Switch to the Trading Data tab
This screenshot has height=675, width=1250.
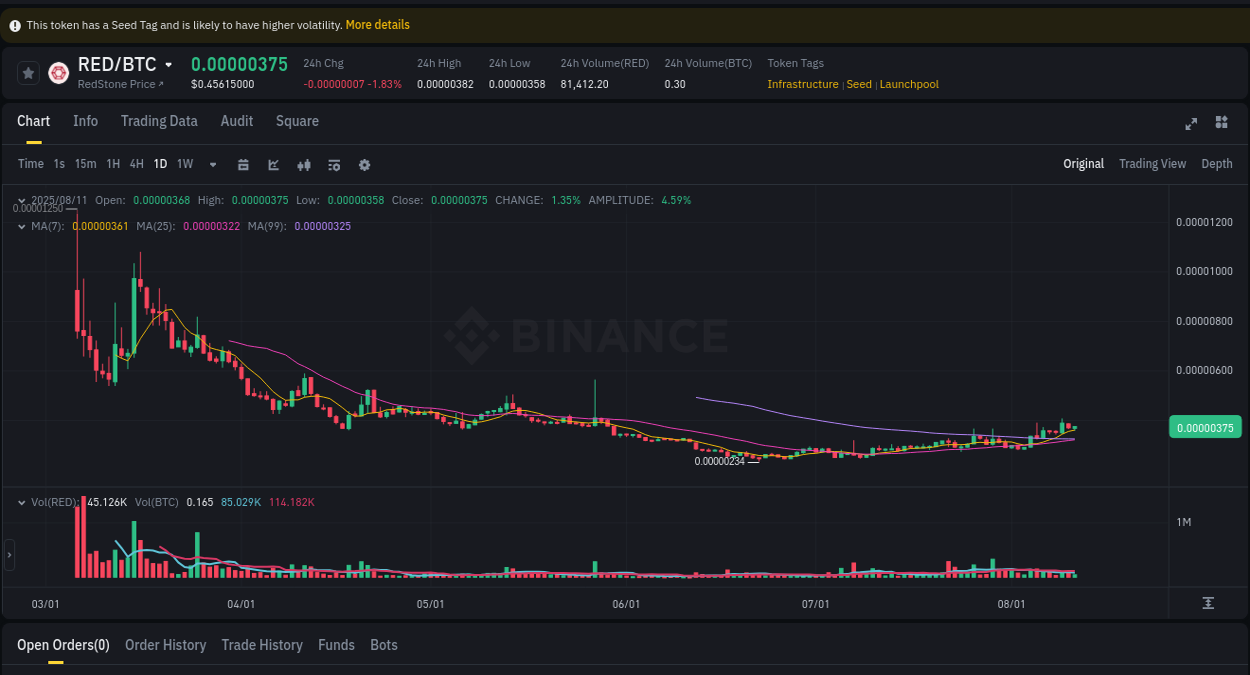(x=159, y=121)
